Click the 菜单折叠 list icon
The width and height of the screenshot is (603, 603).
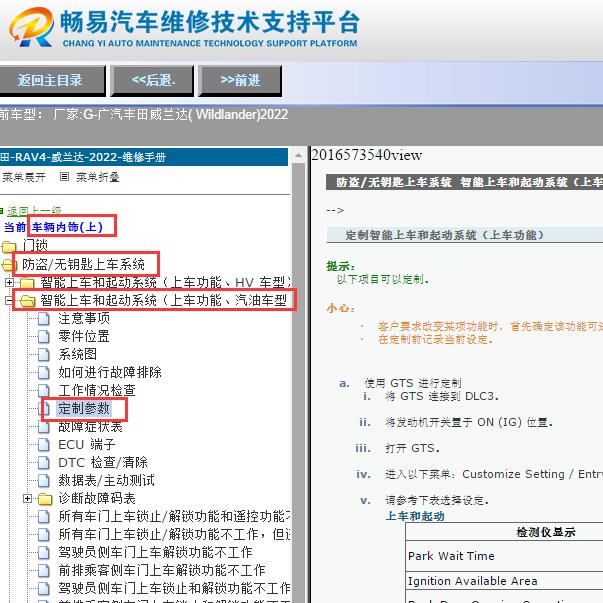pos(64,177)
